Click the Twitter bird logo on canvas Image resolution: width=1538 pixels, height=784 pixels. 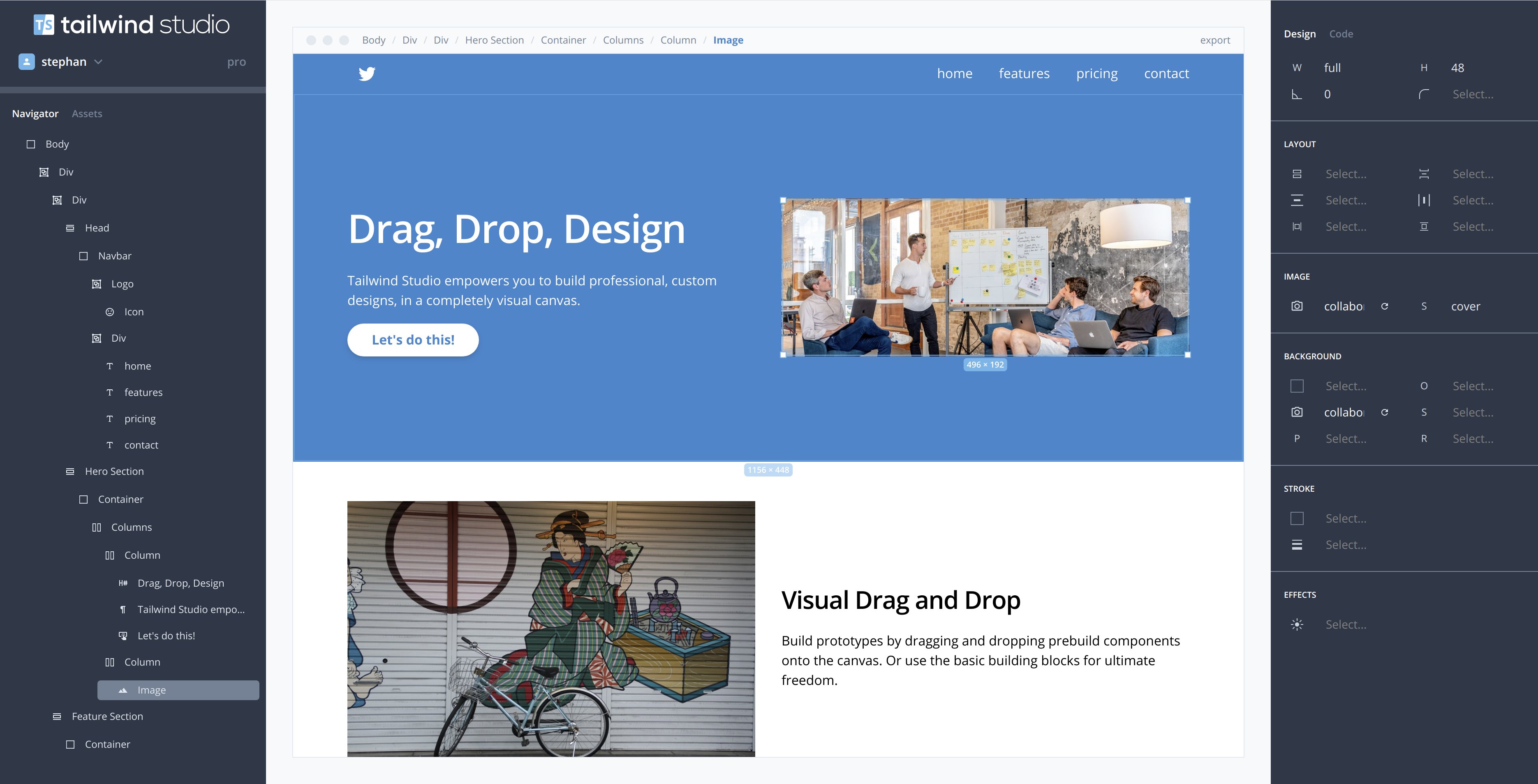[367, 74]
